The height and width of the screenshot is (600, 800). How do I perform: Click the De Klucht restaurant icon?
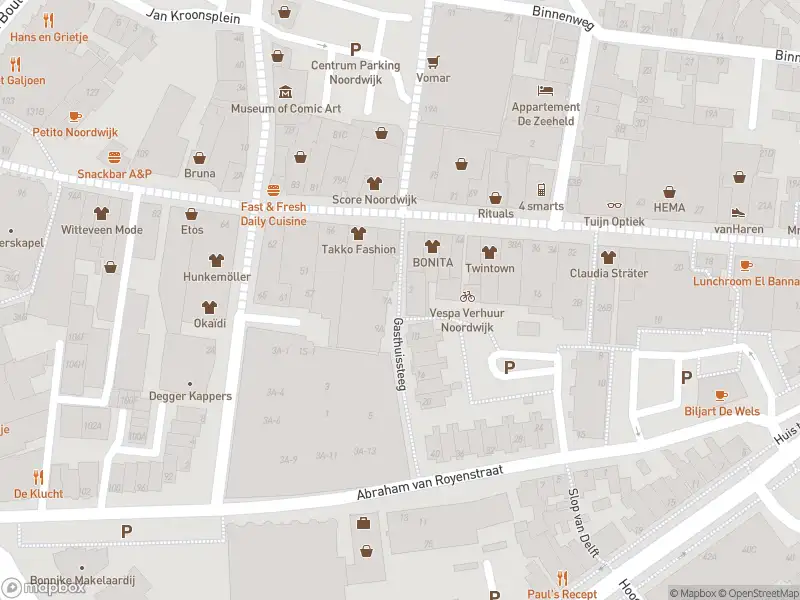click(38, 477)
